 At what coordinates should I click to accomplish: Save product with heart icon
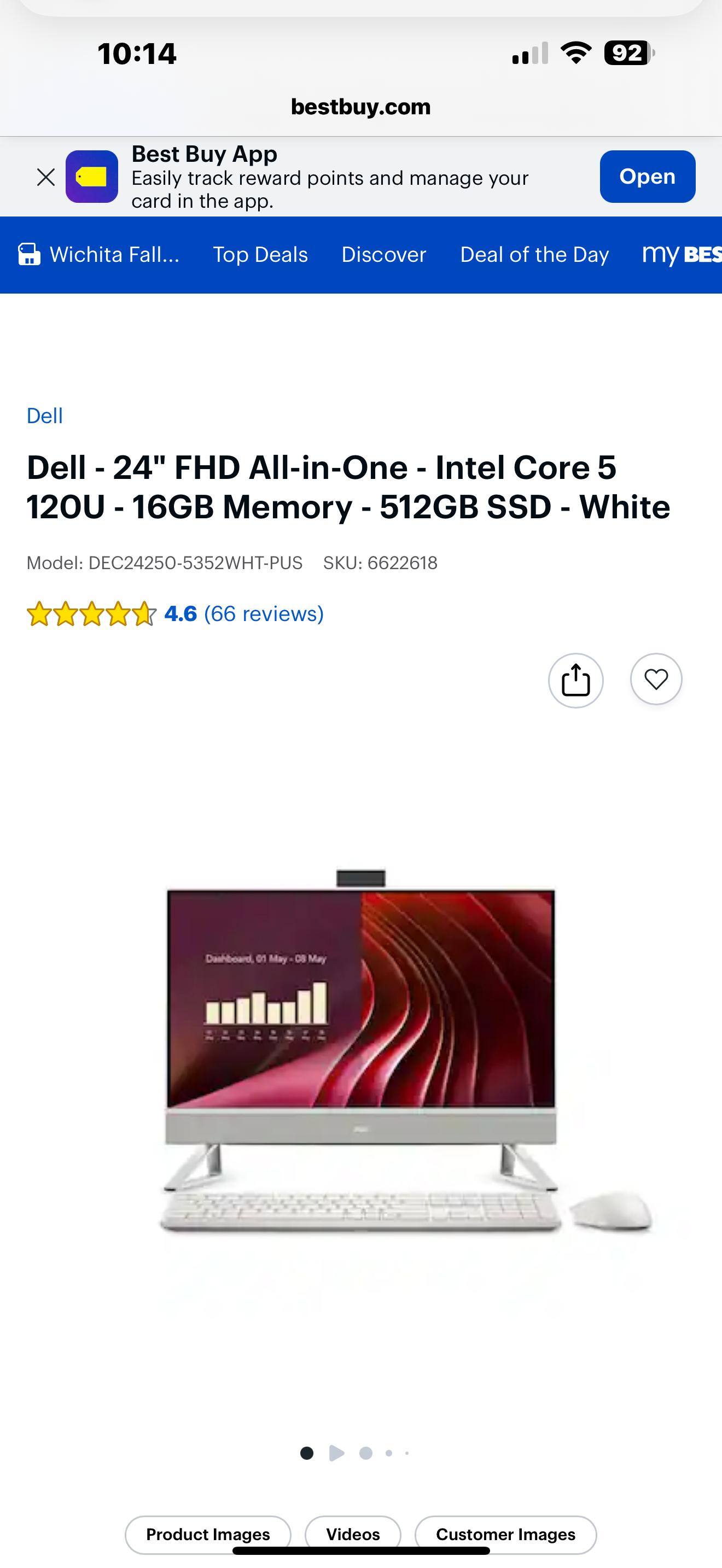pyautogui.click(x=656, y=680)
